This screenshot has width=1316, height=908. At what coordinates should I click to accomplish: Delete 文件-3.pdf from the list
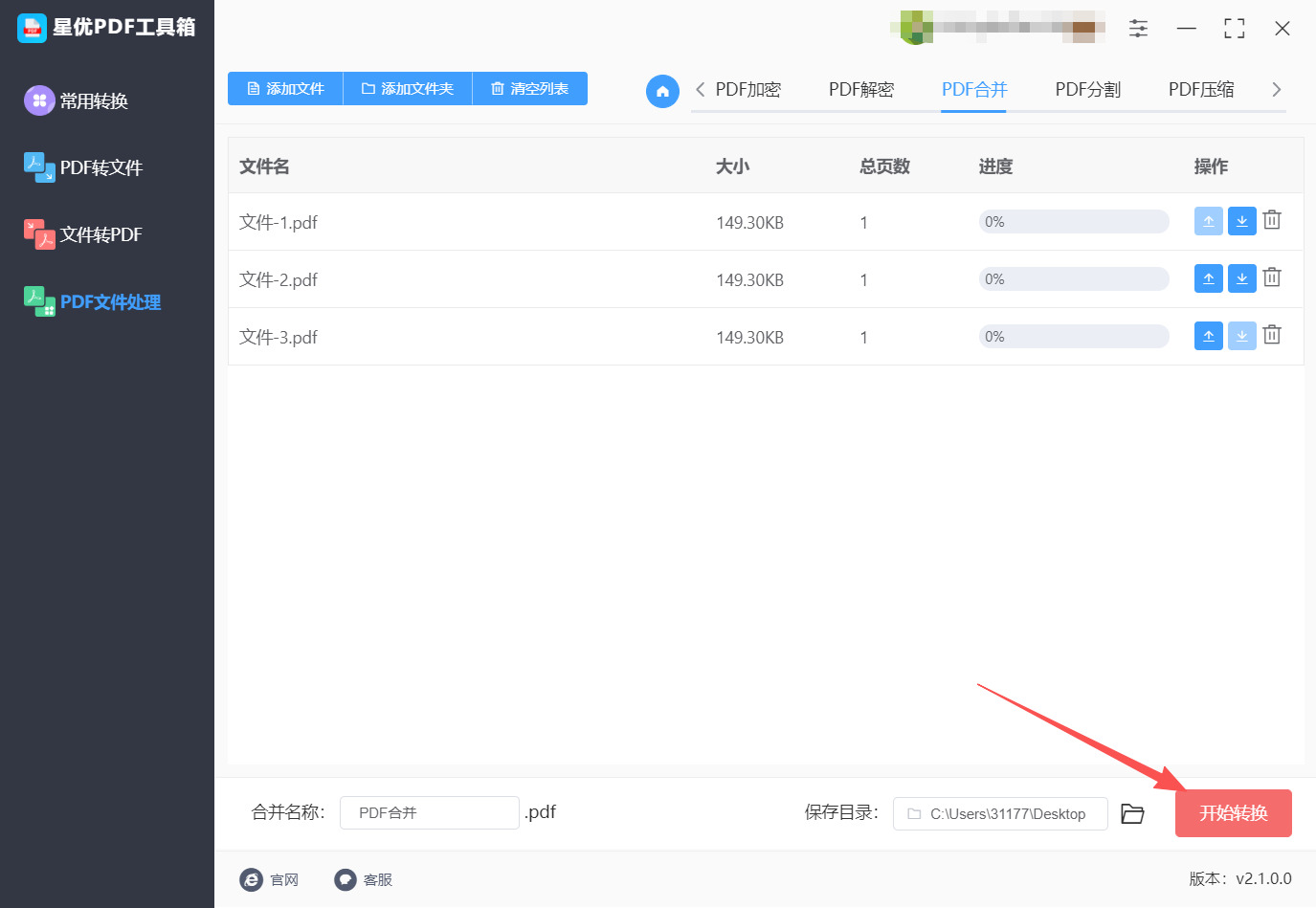pos(1272,335)
